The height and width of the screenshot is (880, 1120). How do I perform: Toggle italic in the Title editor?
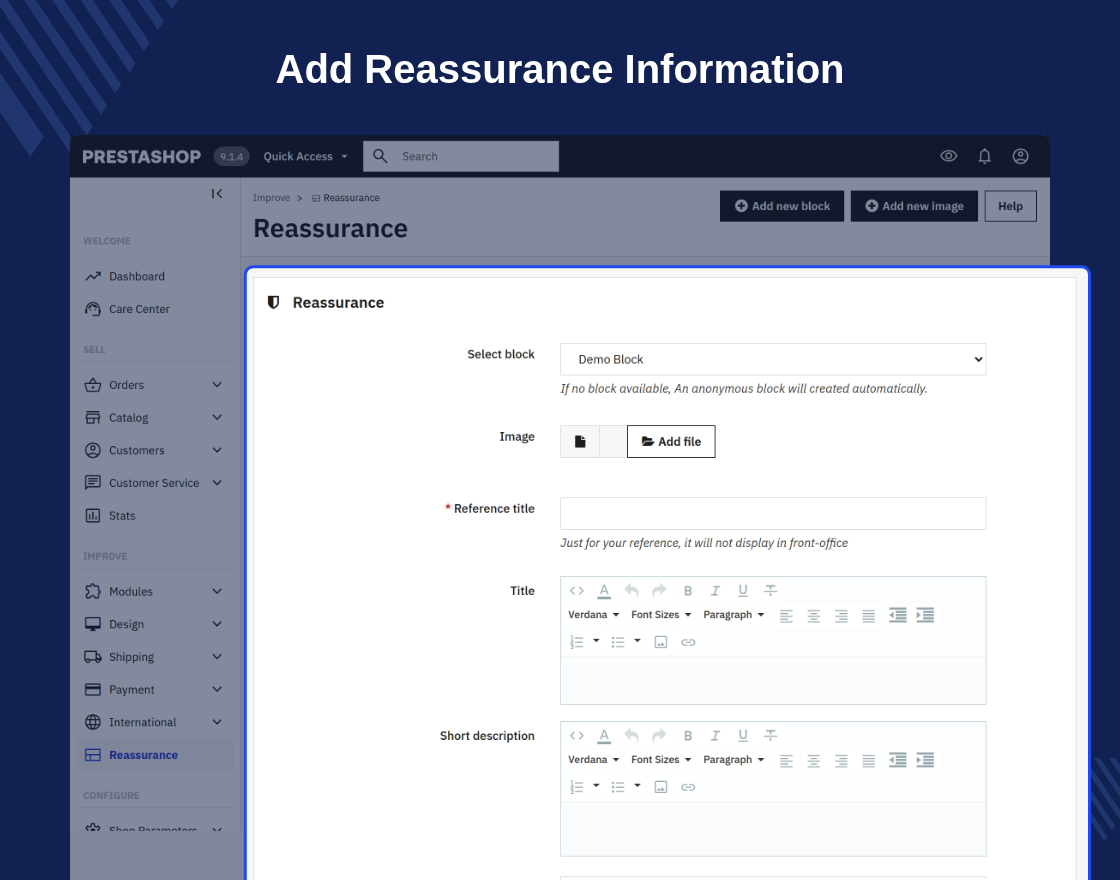point(715,591)
